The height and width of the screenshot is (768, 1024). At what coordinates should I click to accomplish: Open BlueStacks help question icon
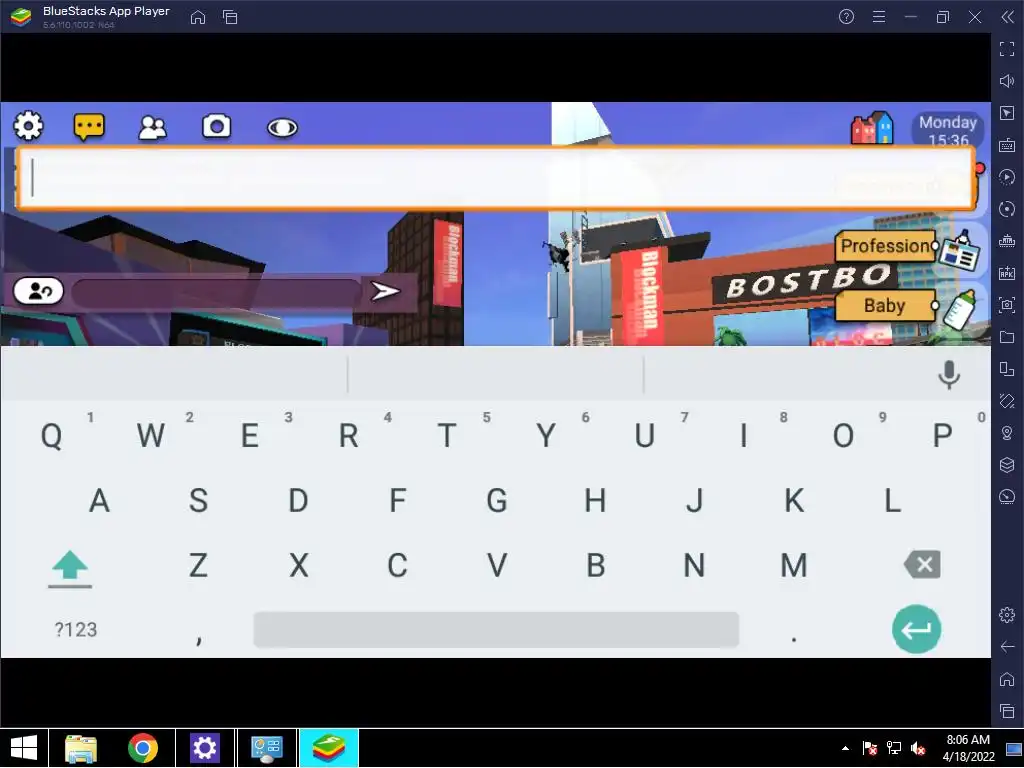click(846, 17)
